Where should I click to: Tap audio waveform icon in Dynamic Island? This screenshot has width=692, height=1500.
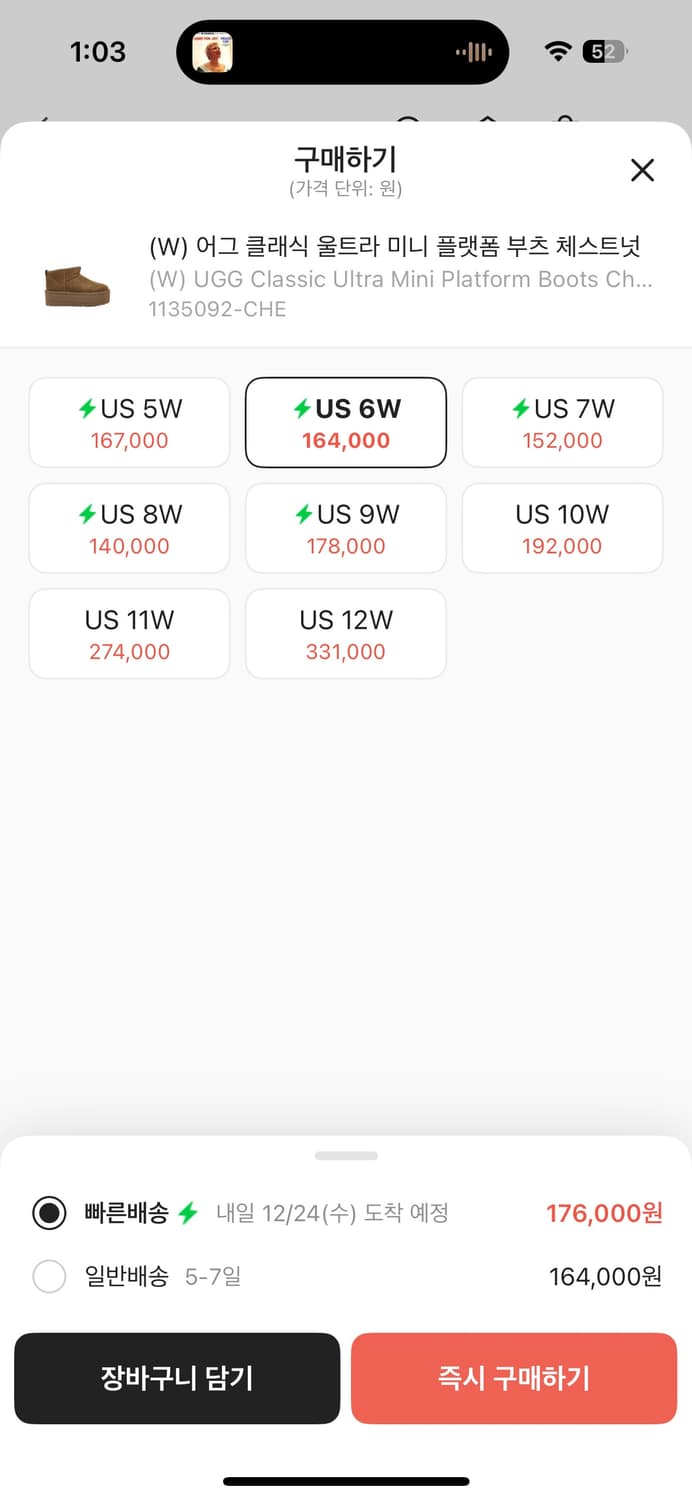pyautogui.click(x=474, y=52)
